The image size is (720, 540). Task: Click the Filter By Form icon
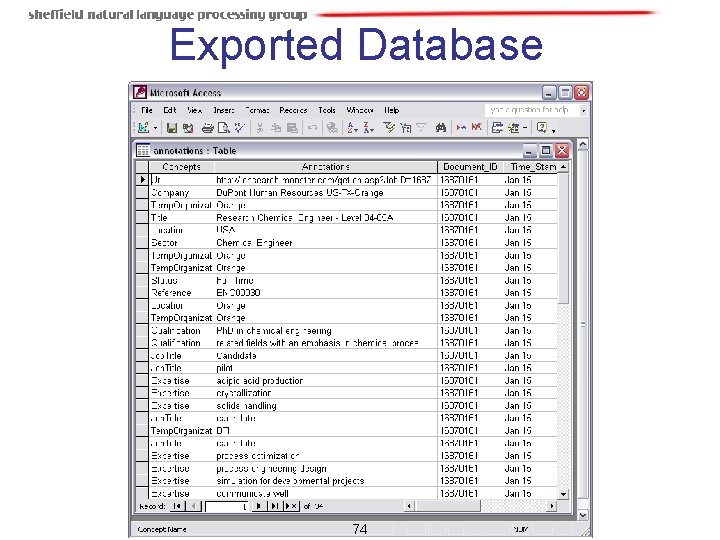click(405, 128)
